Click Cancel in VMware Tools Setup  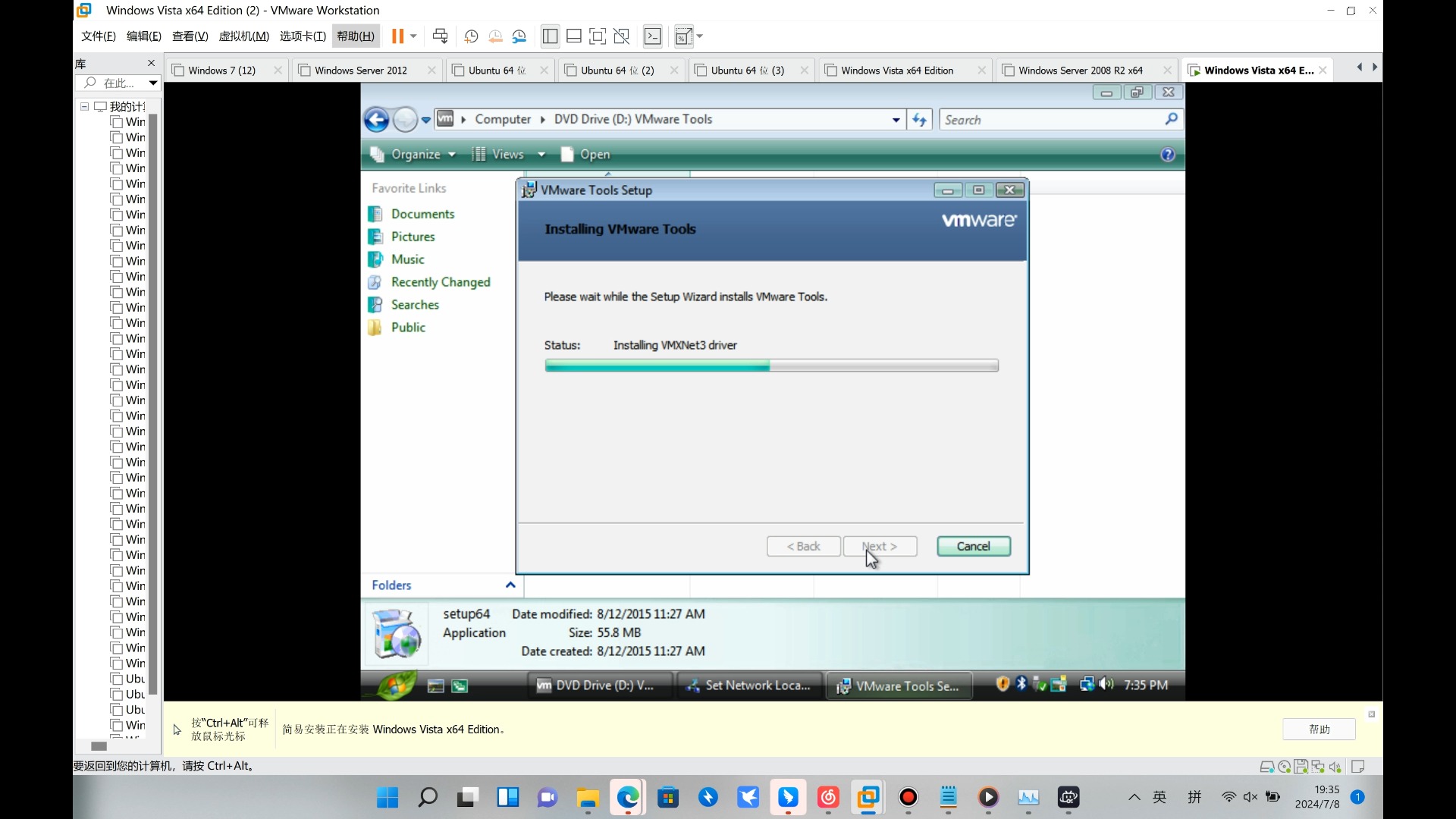(x=974, y=546)
